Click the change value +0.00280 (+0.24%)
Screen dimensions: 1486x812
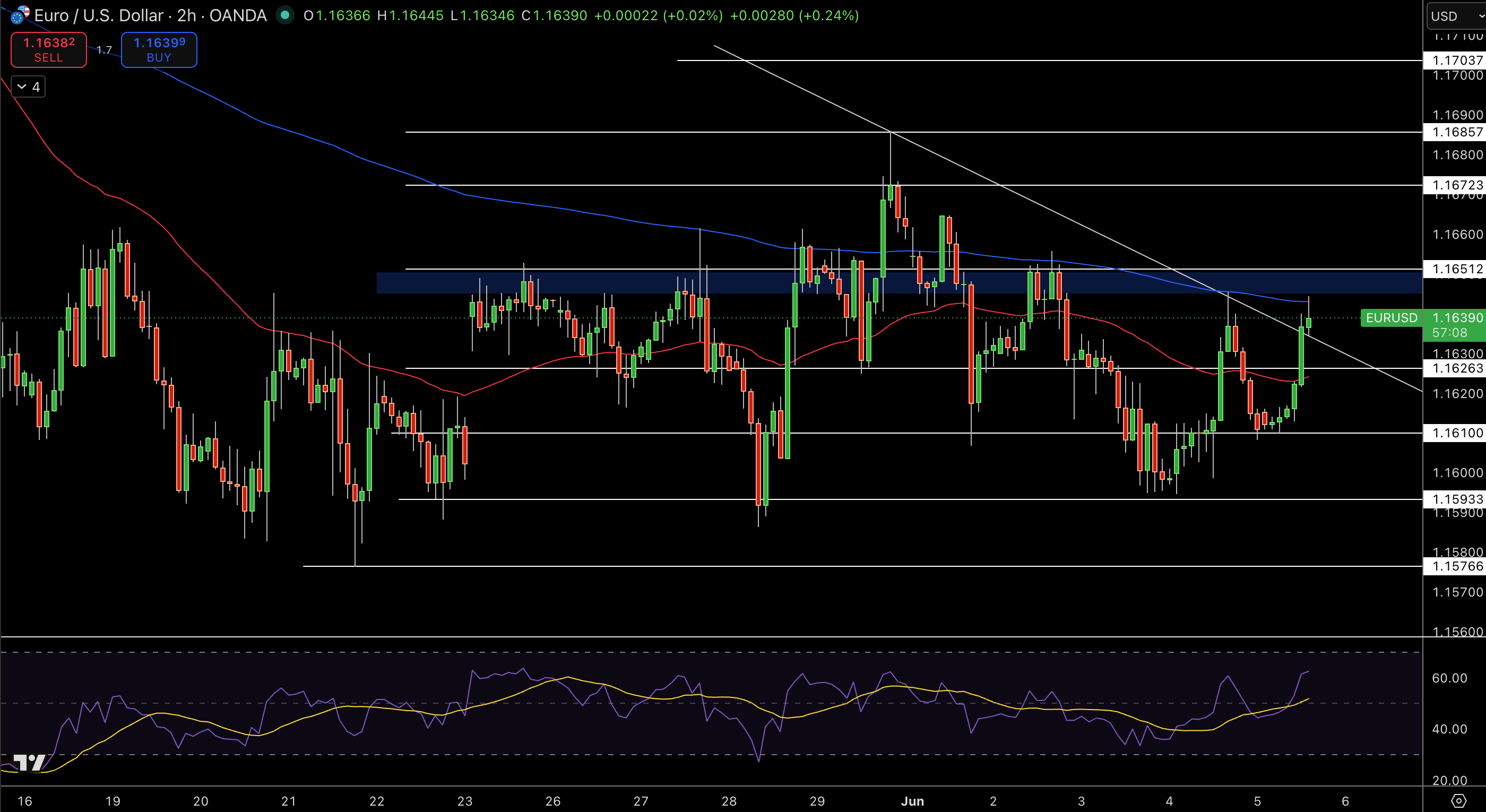(x=794, y=15)
